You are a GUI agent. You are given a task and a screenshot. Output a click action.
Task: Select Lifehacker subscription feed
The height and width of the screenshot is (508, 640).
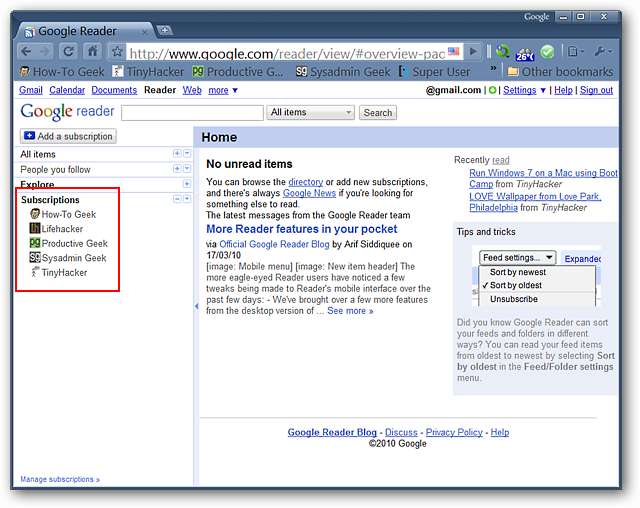(61, 229)
